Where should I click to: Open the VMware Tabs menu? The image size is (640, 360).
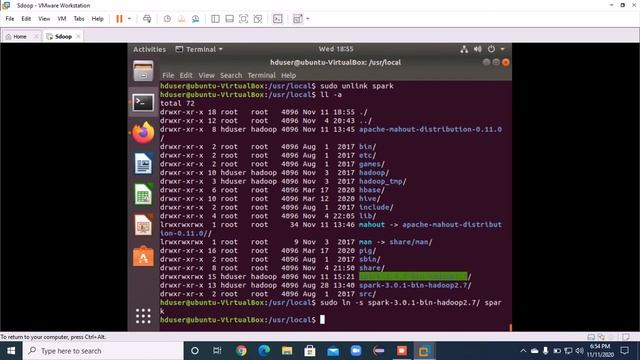click(79, 19)
